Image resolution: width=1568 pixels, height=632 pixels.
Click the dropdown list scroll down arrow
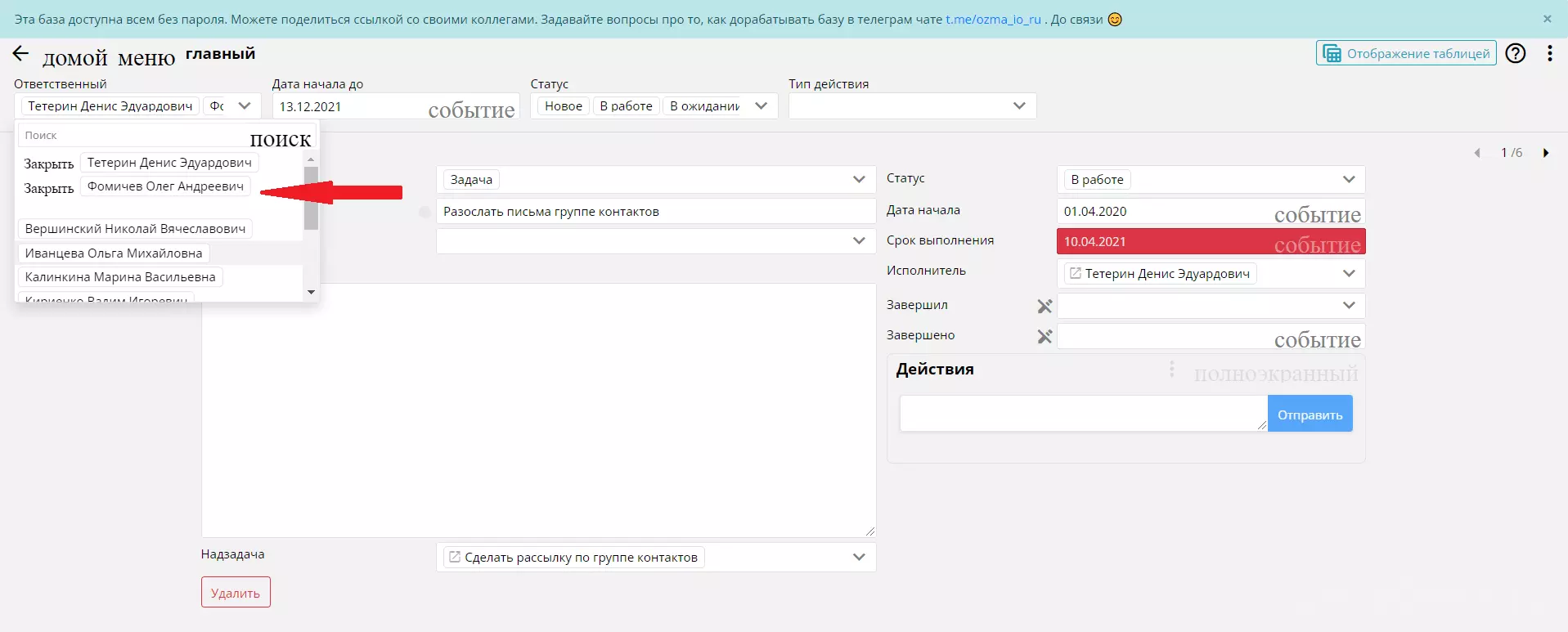pyautogui.click(x=311, y=292)
